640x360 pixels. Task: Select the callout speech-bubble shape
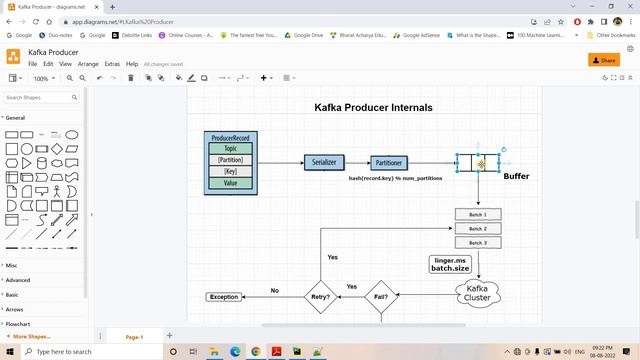(x=42, y=191)
